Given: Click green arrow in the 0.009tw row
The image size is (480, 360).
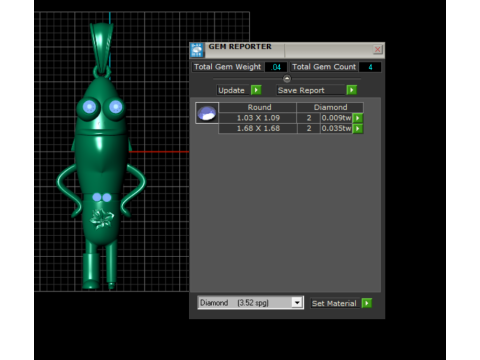Looking at the screenshot, I should [x=358, y=118].
